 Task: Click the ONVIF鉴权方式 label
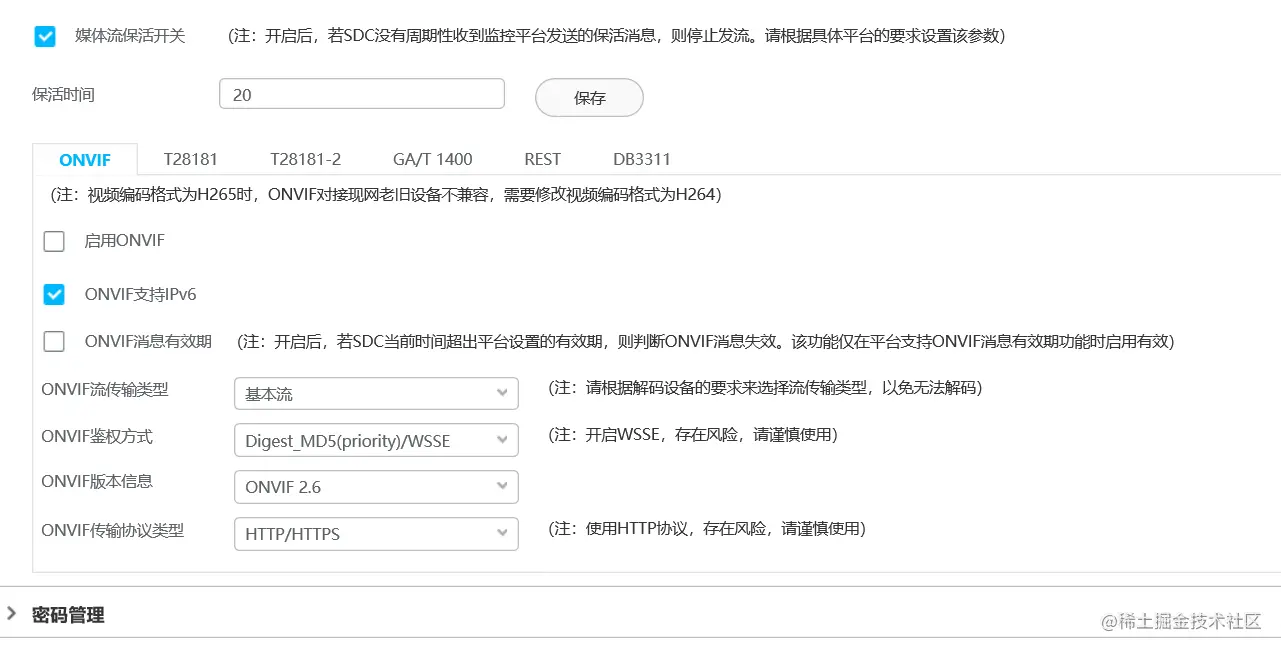point(97,437)
